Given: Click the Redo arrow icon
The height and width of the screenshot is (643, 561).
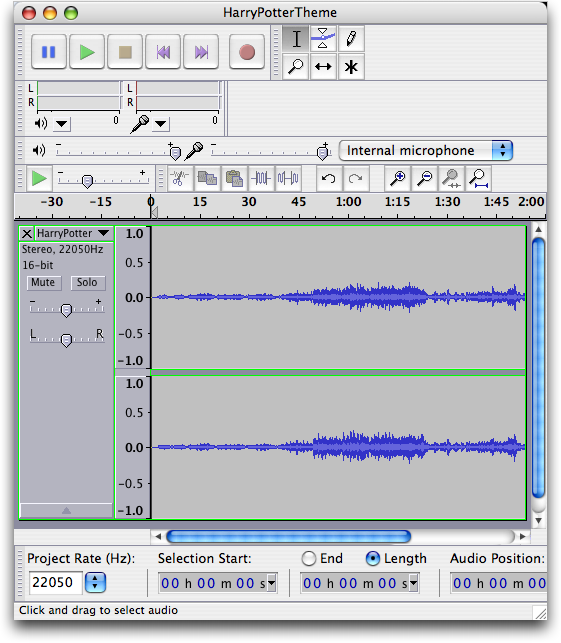Looking at the screenshot, I should (356, 178).
